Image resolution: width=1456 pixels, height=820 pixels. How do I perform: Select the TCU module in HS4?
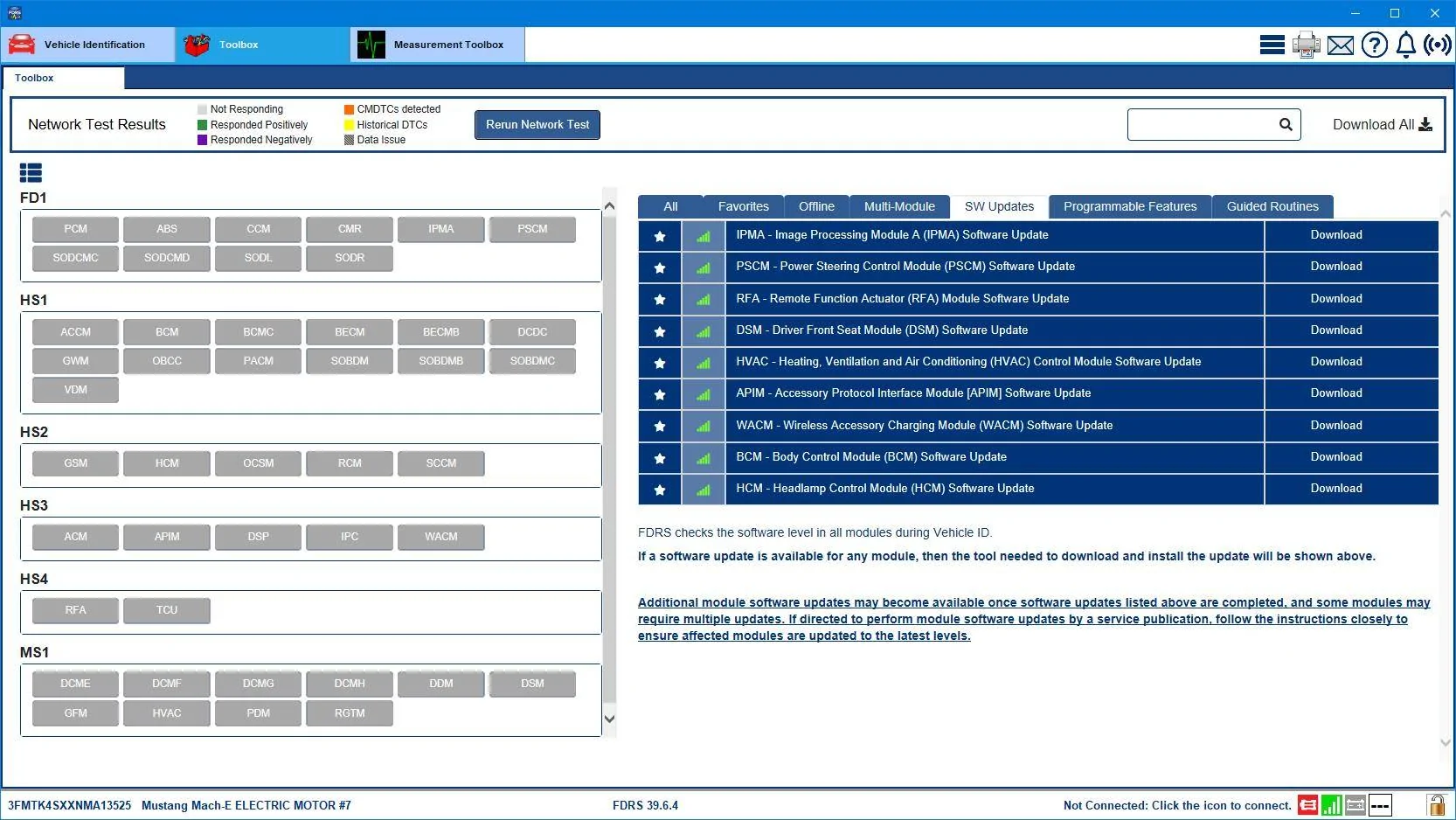[x=167, y=610]
